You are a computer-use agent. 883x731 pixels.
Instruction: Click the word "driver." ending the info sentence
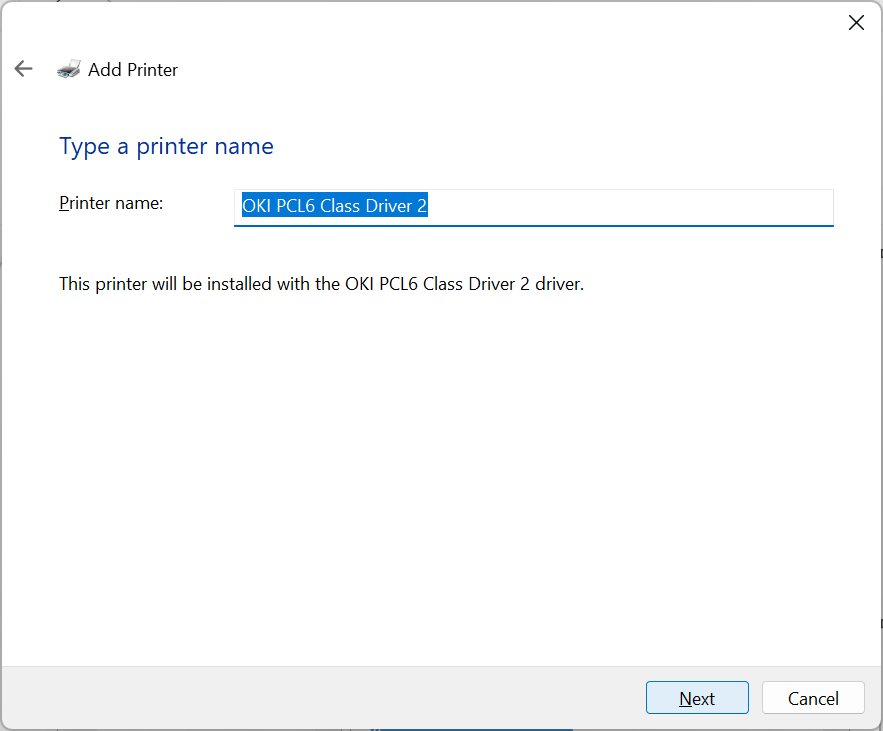[x=559, y=284]
